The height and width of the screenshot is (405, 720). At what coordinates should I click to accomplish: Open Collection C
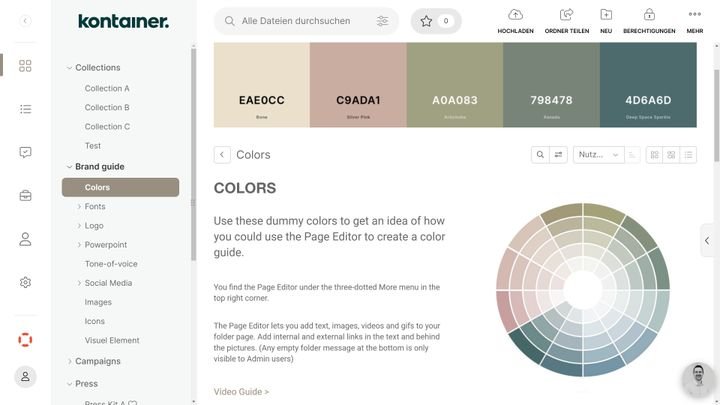pos(107,126)
